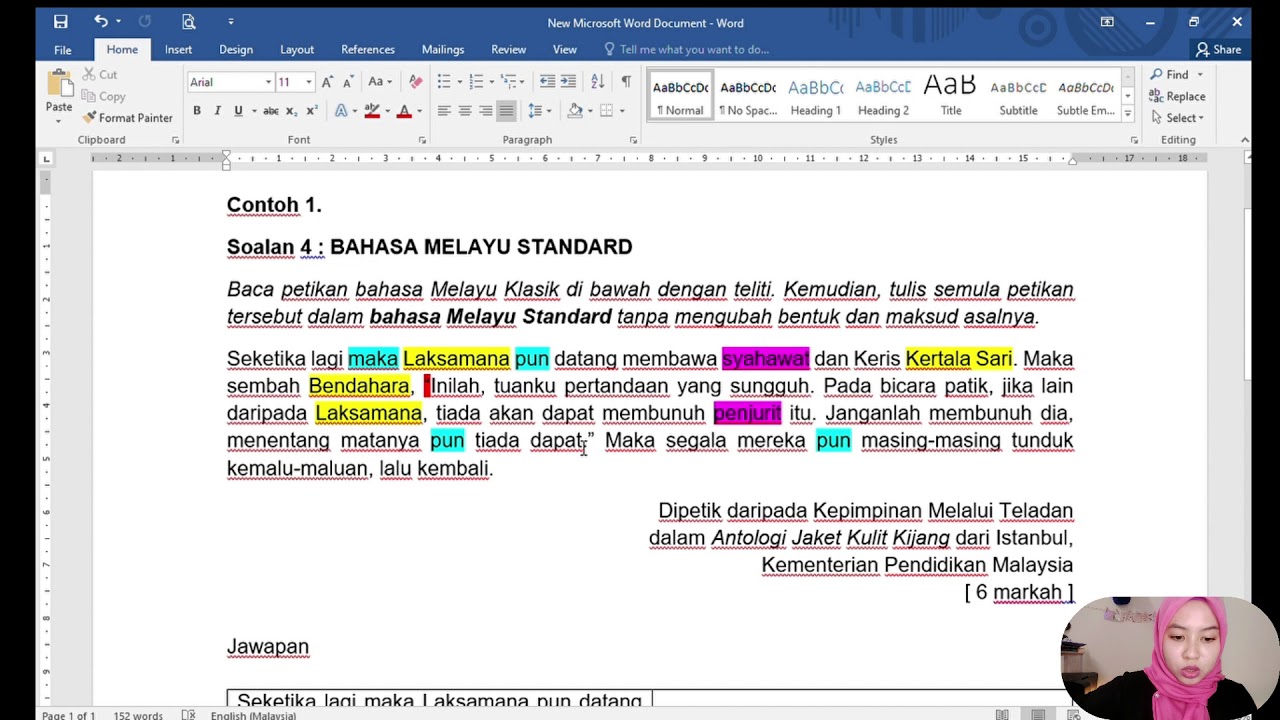
Task: Open the font name dropdown
Action: [x=268, y=82]
